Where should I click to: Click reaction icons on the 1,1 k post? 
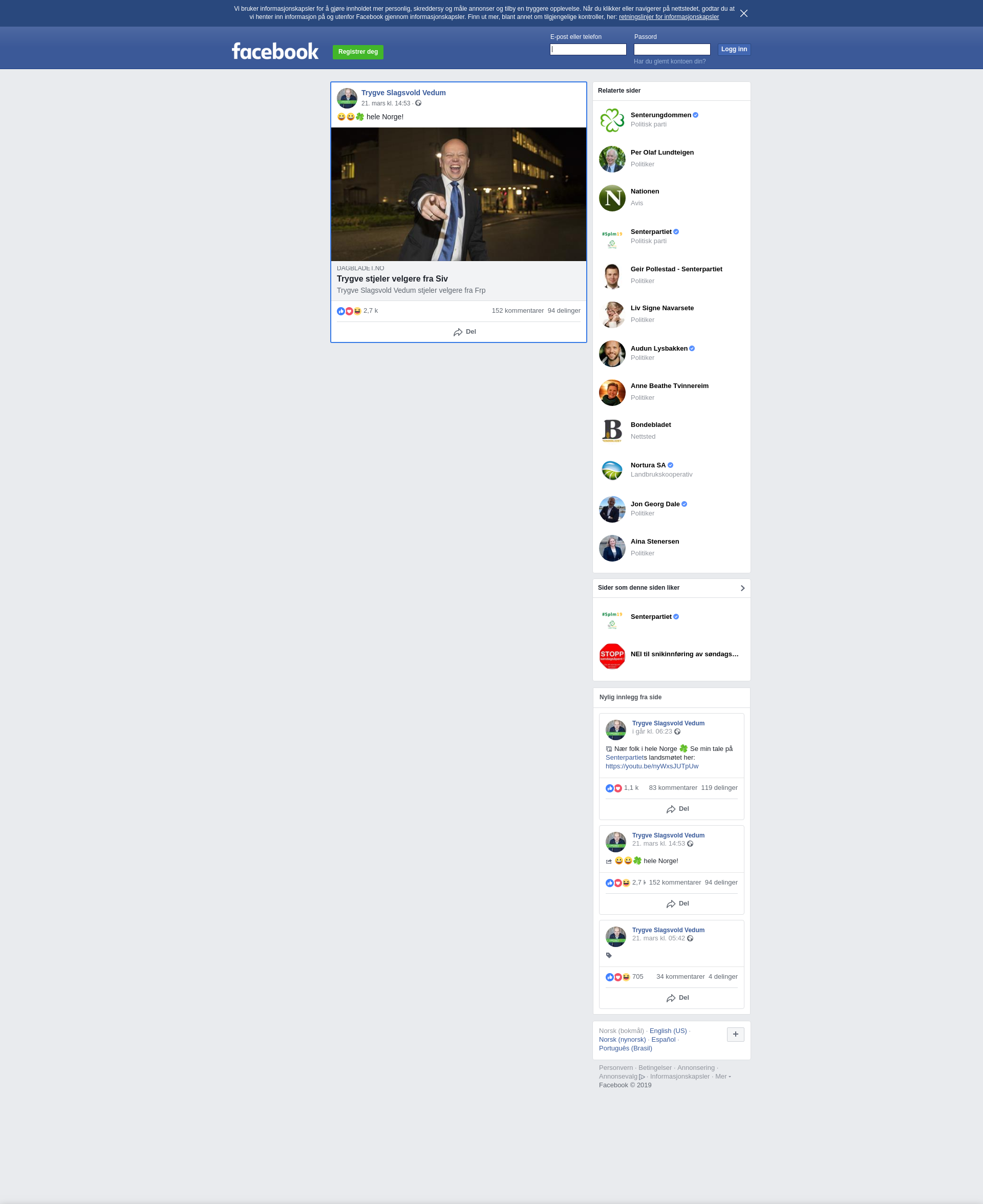coord(614,788)
